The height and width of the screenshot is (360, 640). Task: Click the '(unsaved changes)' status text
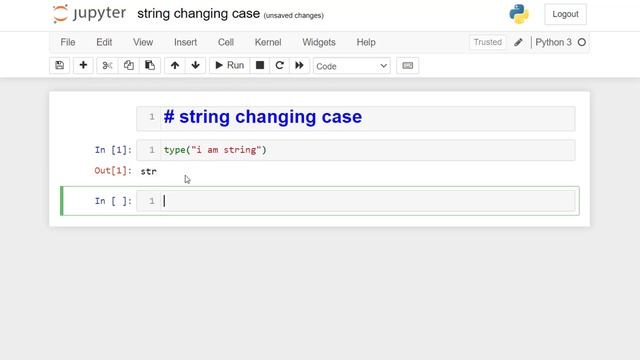click(293, 16)
